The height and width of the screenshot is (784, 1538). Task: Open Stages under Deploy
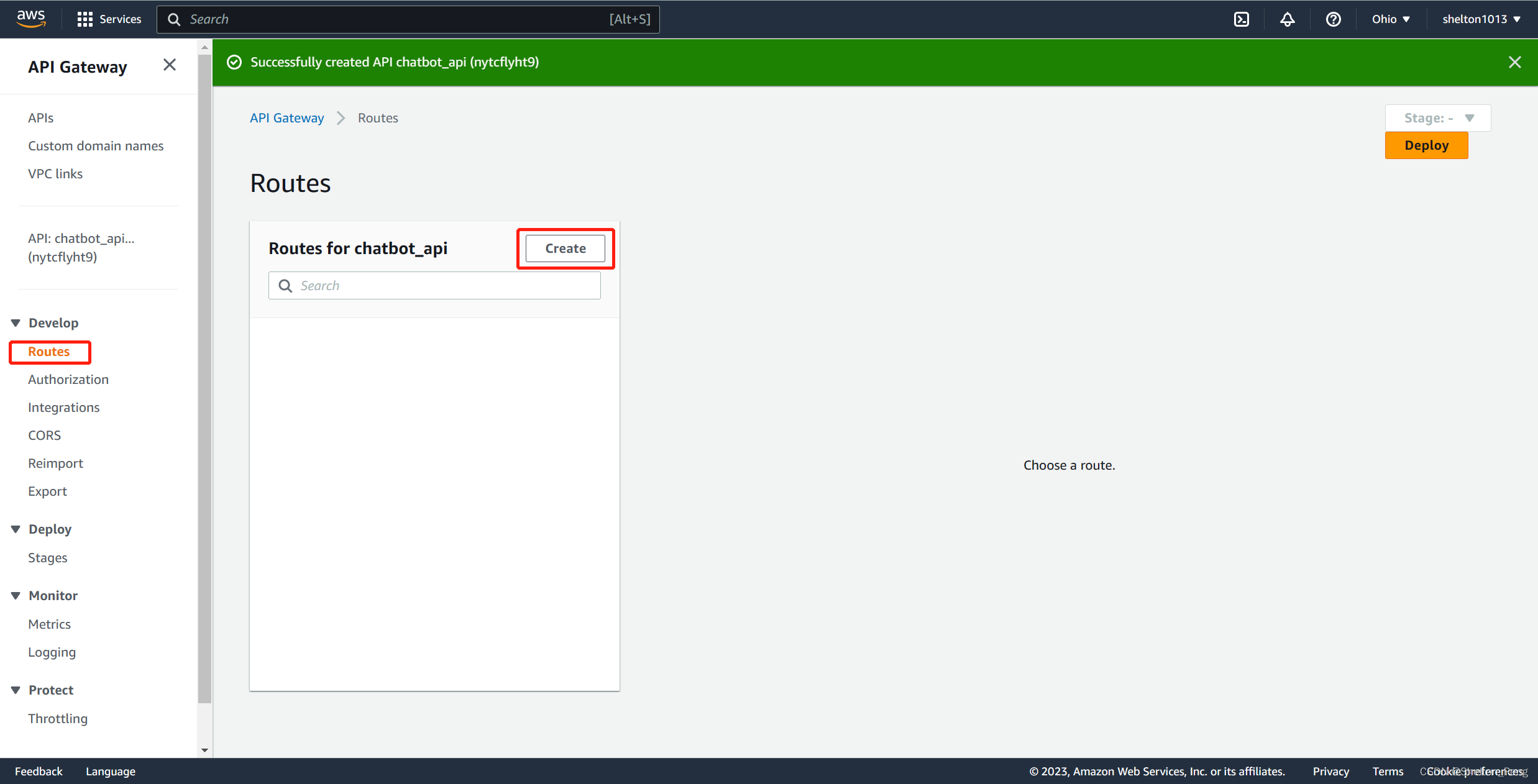pos(48,558)
